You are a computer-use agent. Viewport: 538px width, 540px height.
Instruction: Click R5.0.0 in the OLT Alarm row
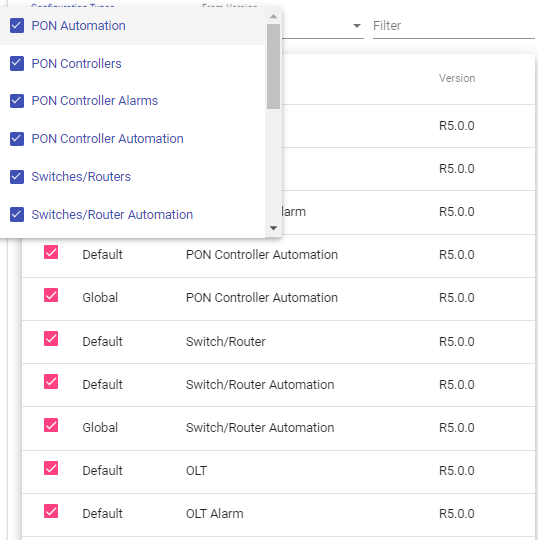(457, 514)
